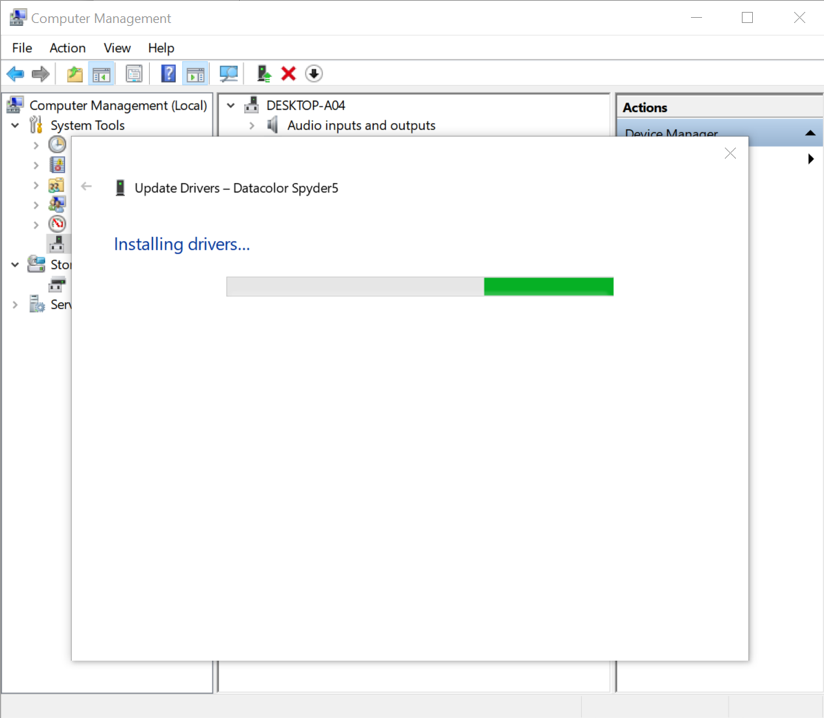
Task: Click the Properties toolbar icon
Action: [134, 74]
